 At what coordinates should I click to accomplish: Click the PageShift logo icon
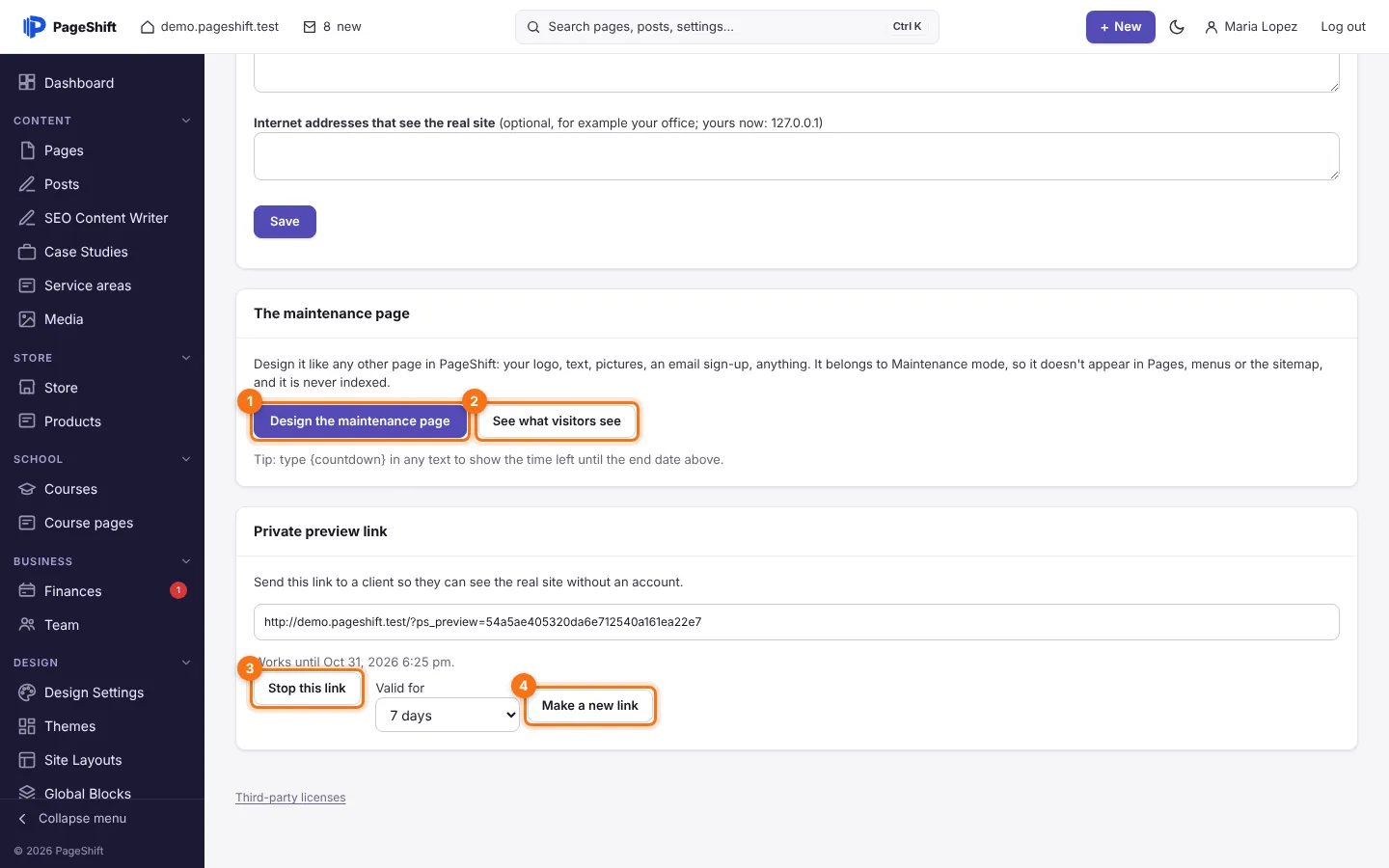click(34, 27)
